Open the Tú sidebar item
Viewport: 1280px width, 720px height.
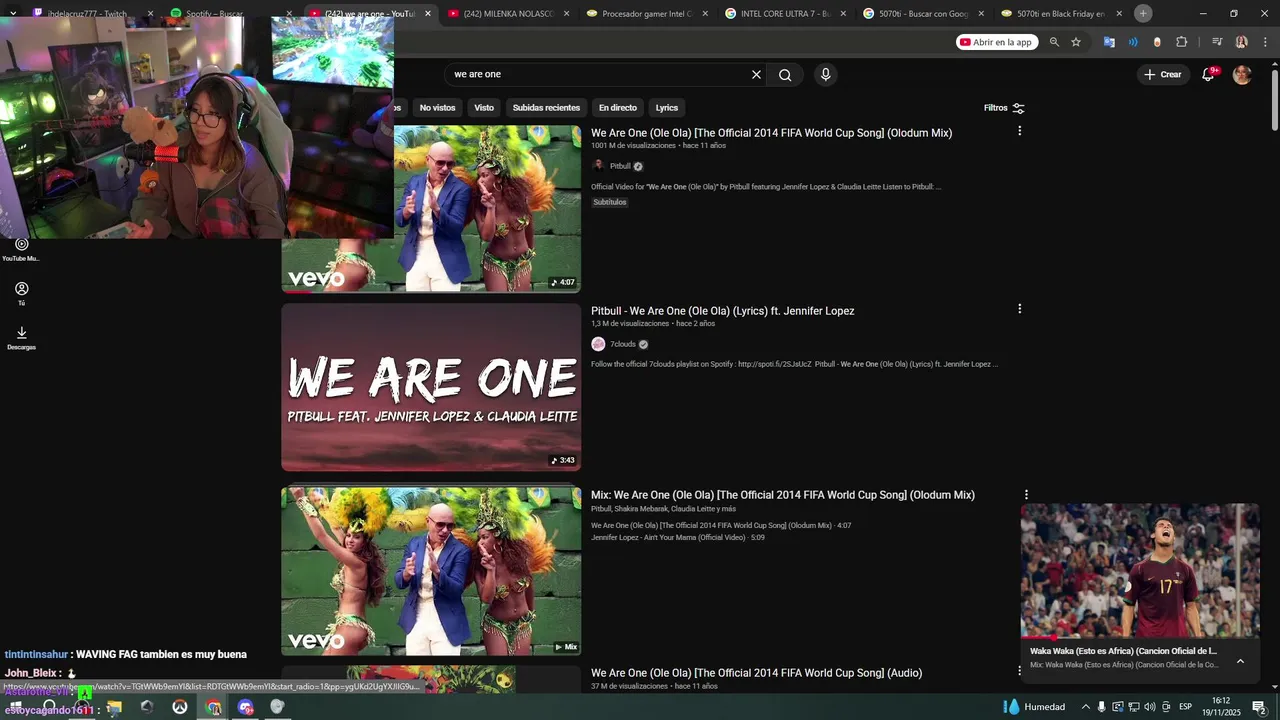click(21, 293)
